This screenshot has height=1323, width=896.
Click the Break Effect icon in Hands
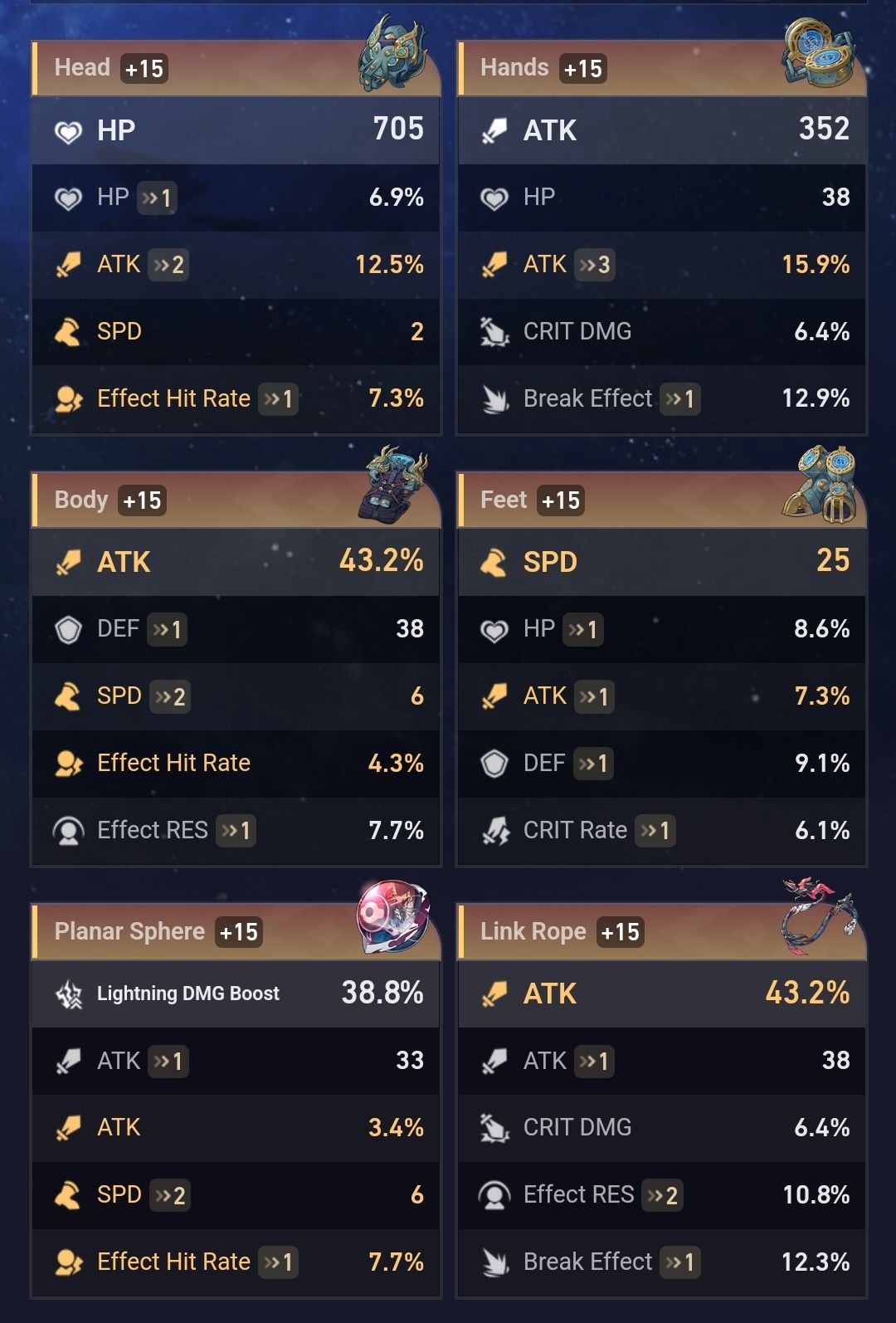point(495,398)
